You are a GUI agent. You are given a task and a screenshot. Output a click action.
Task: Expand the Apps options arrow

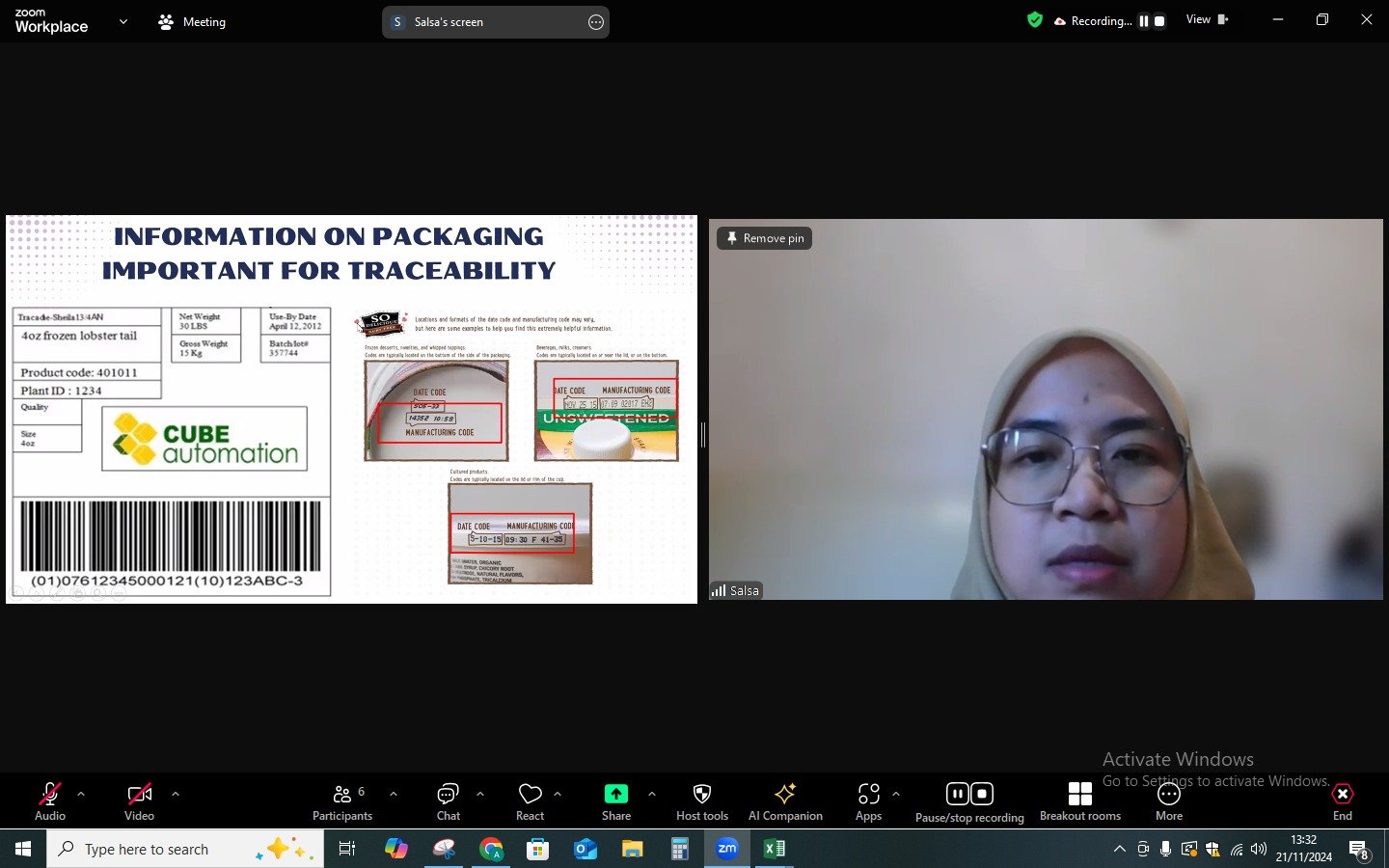(x=896, y=794)
